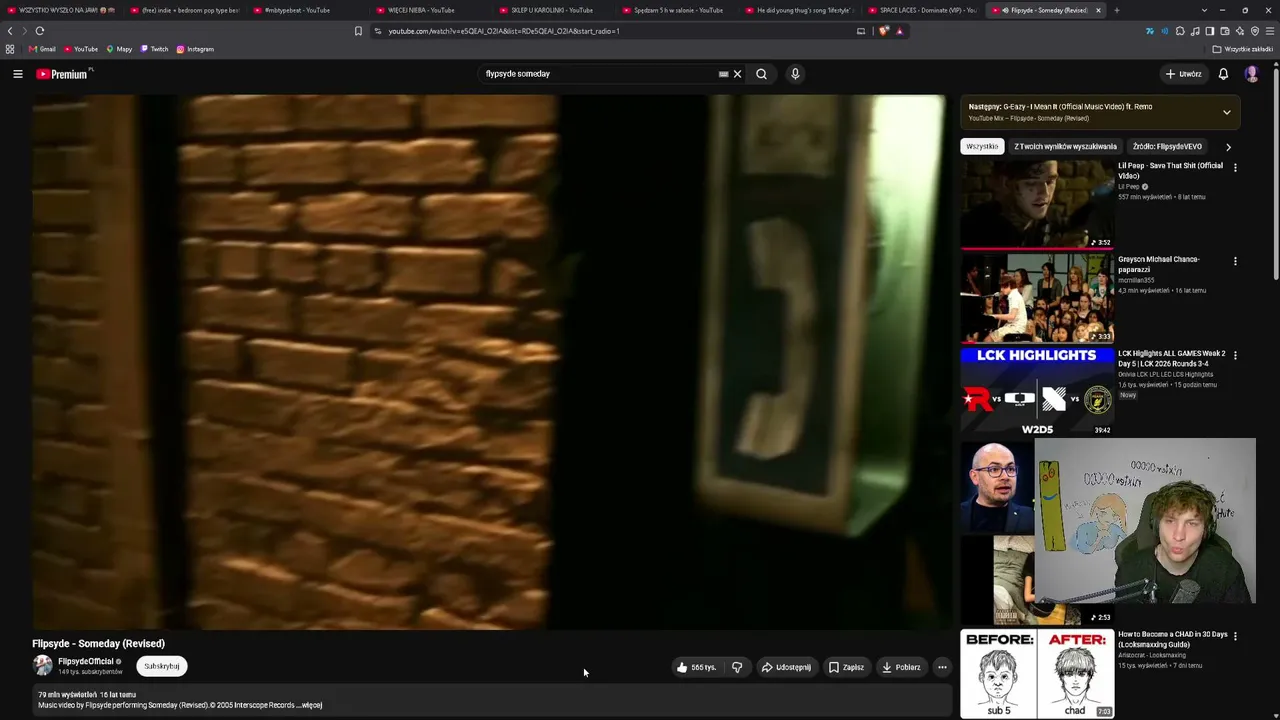Viewport: 1280px width, 720px height.
Task: Open Brave Shields icon in address bar
Action: pos(884,31)
